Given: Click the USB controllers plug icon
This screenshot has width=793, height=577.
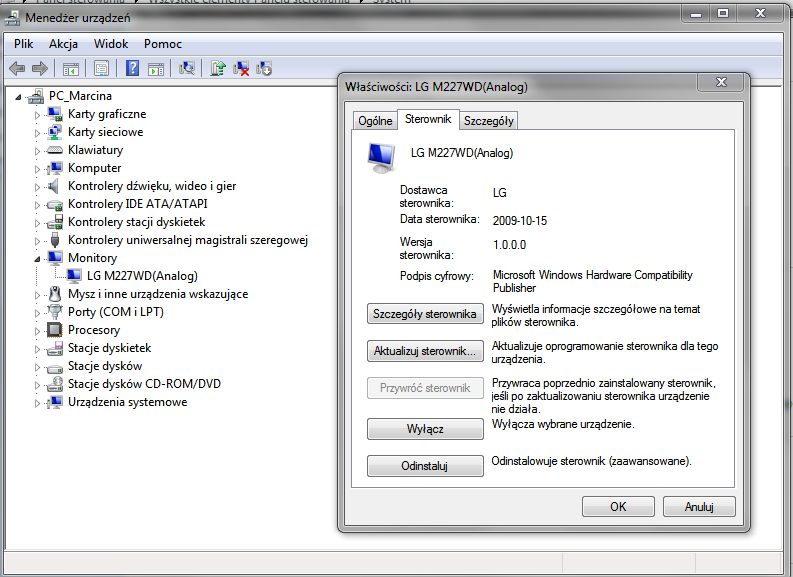Looking at the screenshot, I should point(55,240).
